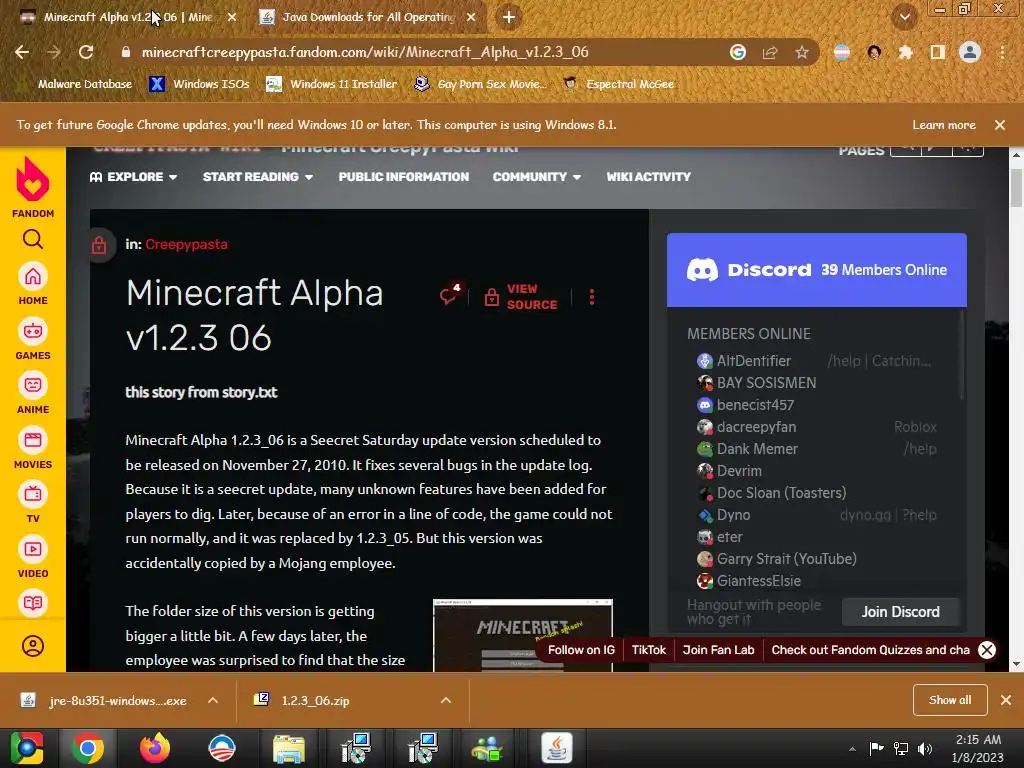Open Malware Database bookmark
1024x768 pixels.
point(75,84)
